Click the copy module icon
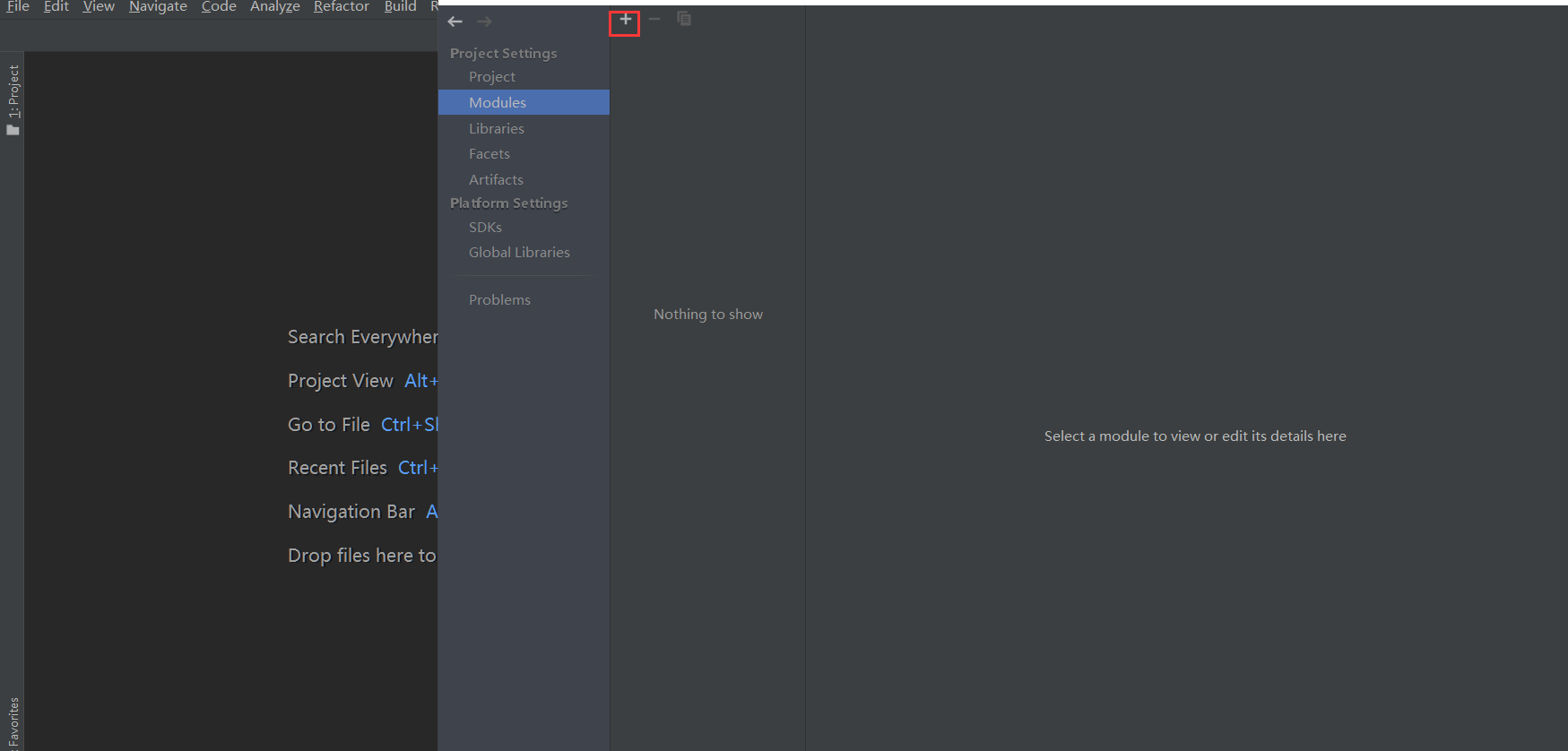Viewport: 1568px width, 751px height. (x=684, y=19)
